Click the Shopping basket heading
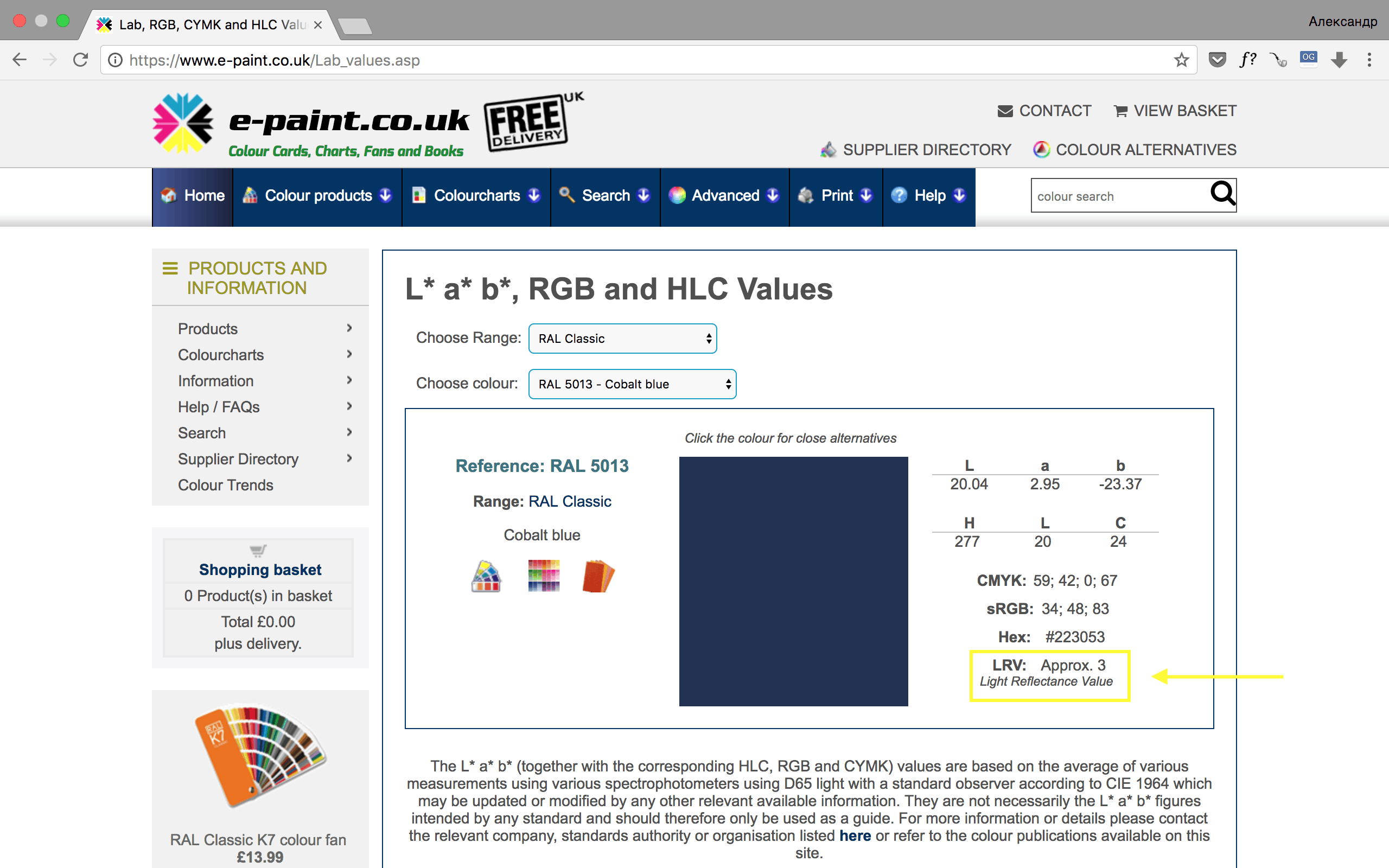This screenshot has width=1389, height=868. pos(260,570)
